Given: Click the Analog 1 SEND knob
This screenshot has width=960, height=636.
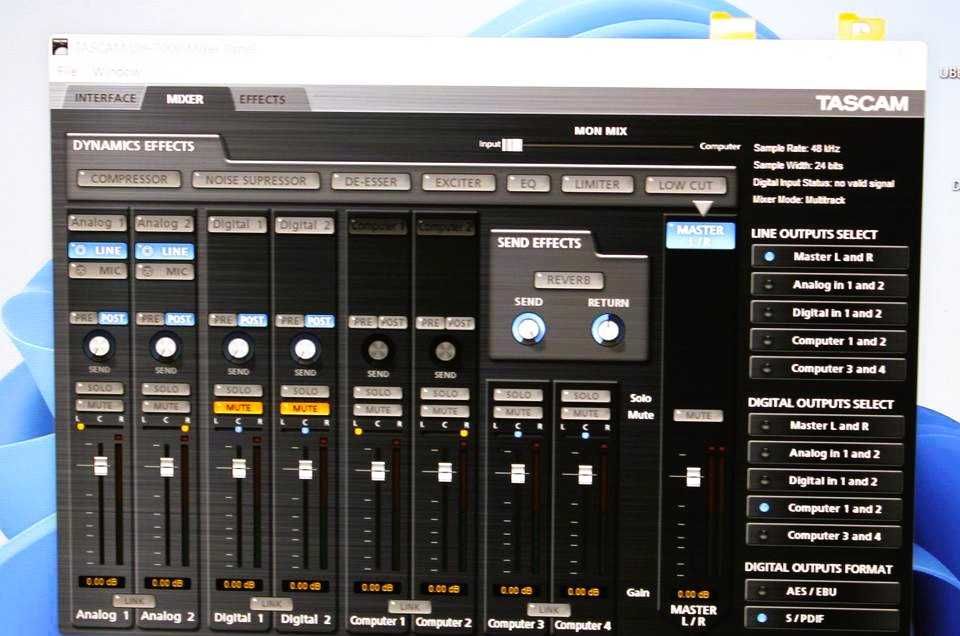Looking at the screenshot, I should point(99,346).
